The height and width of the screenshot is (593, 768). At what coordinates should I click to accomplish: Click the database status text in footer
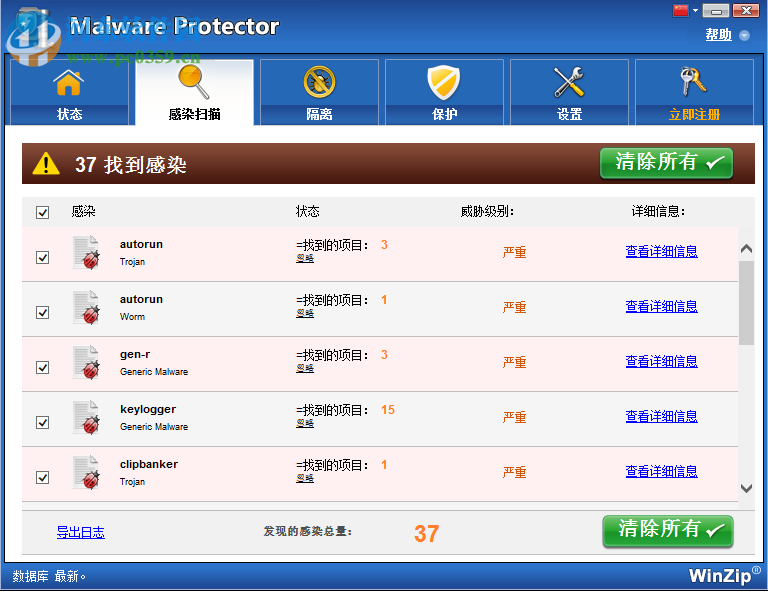coord(49,576)
